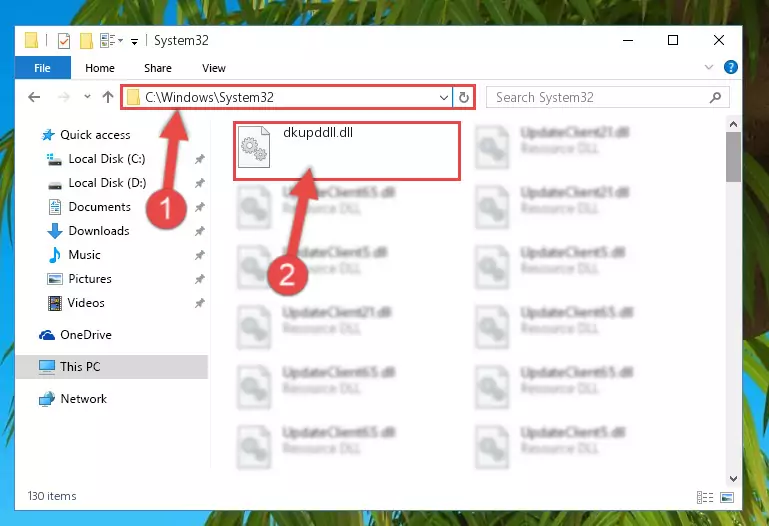Select OneDrive in navigation pane
This screenshot has width=769, height=526.
[86, 335]
